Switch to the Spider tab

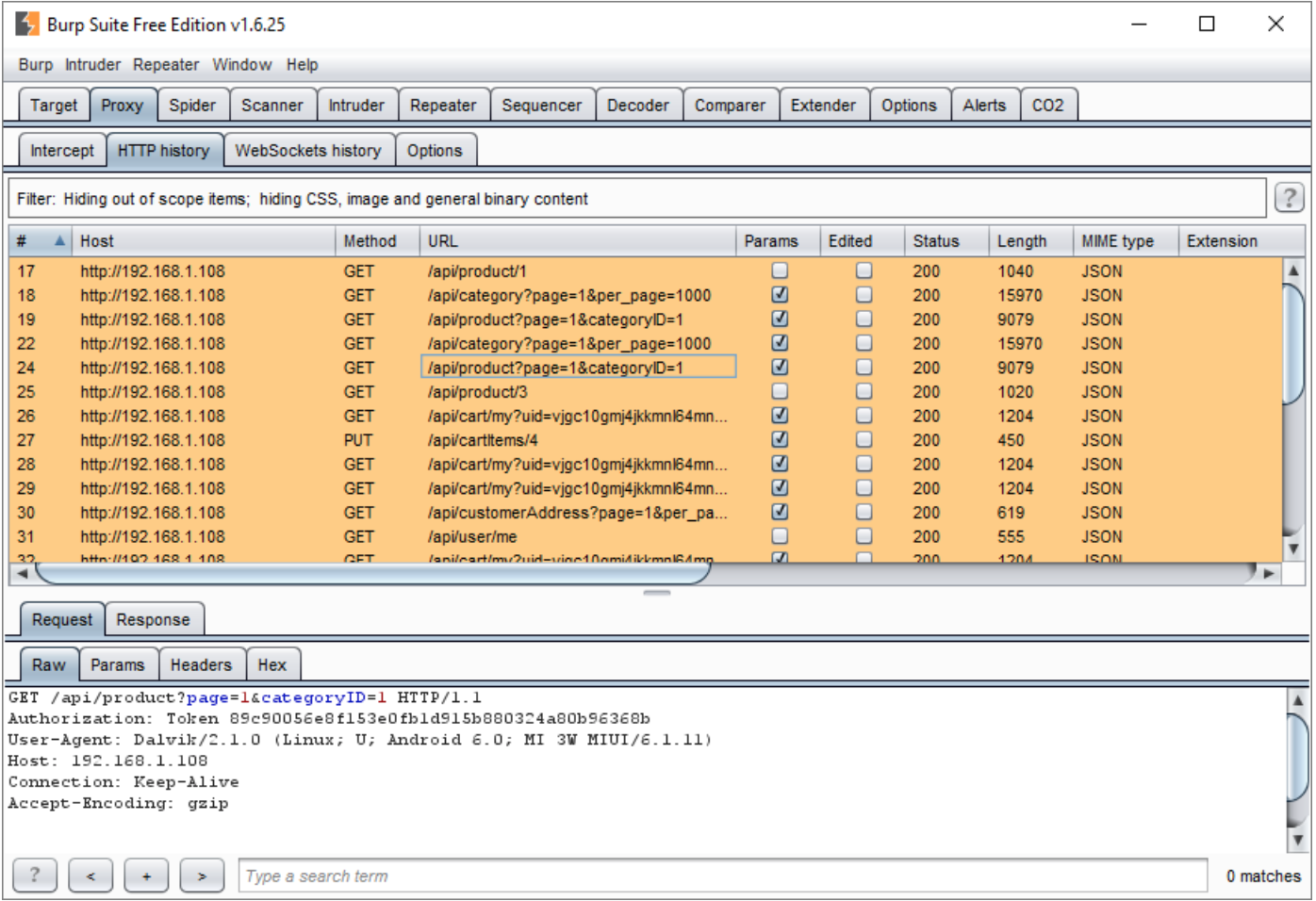click(192, 105)
